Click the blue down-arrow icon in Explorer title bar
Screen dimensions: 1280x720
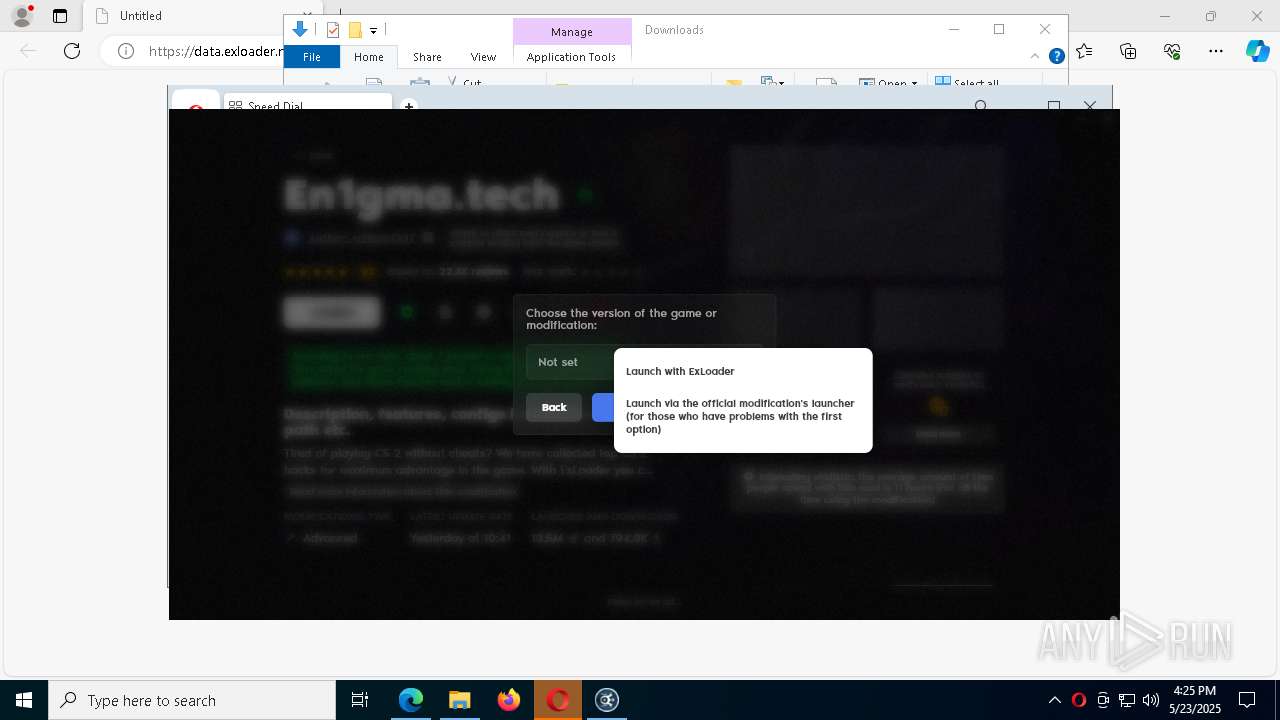point(300,30)
